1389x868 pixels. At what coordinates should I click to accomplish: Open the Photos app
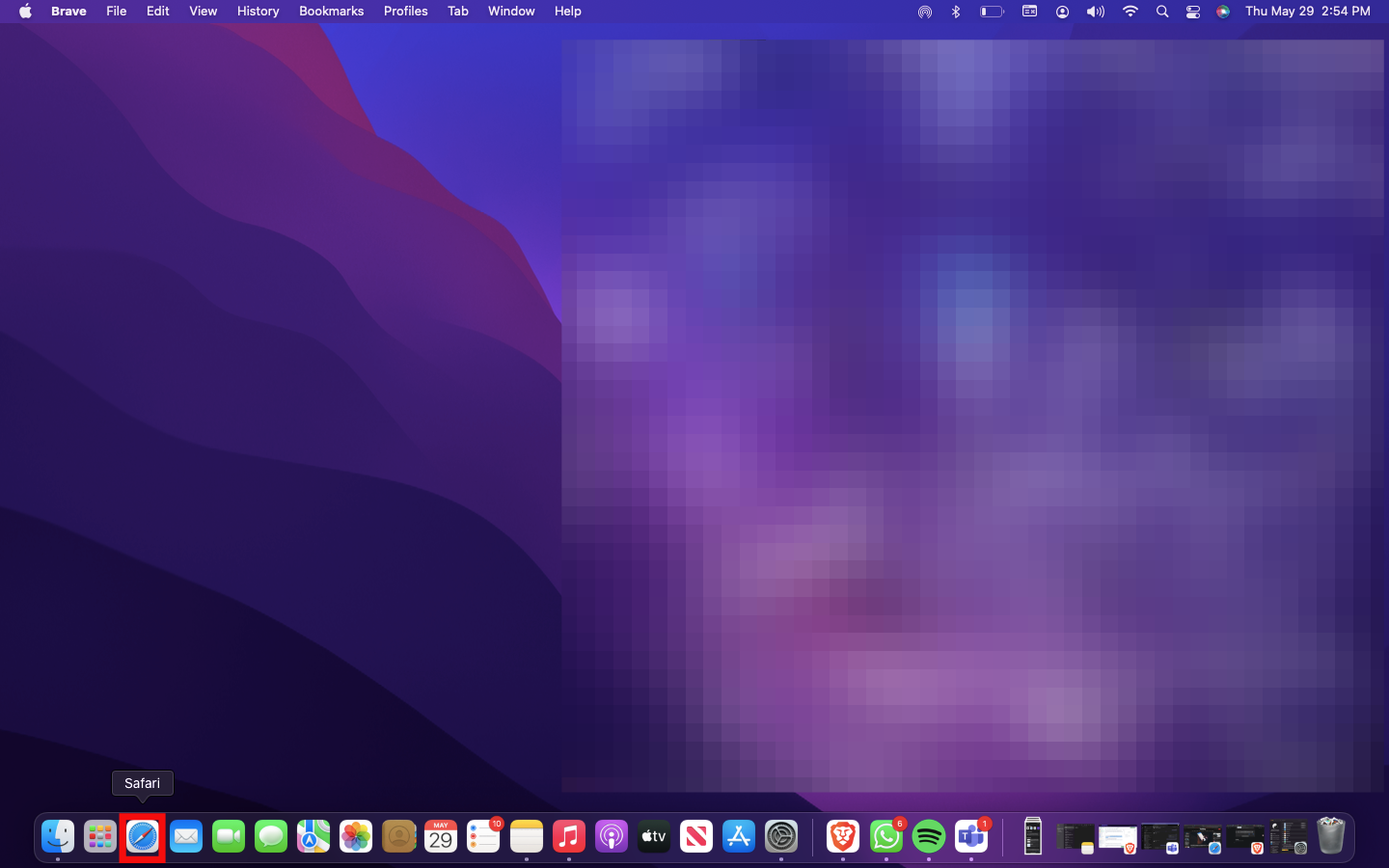(x=356, y=836)
